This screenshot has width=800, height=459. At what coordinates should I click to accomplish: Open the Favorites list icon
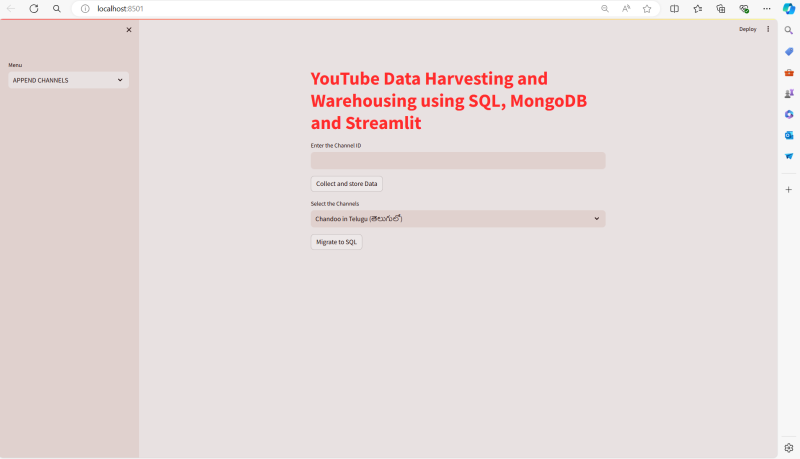click(697, 9)
